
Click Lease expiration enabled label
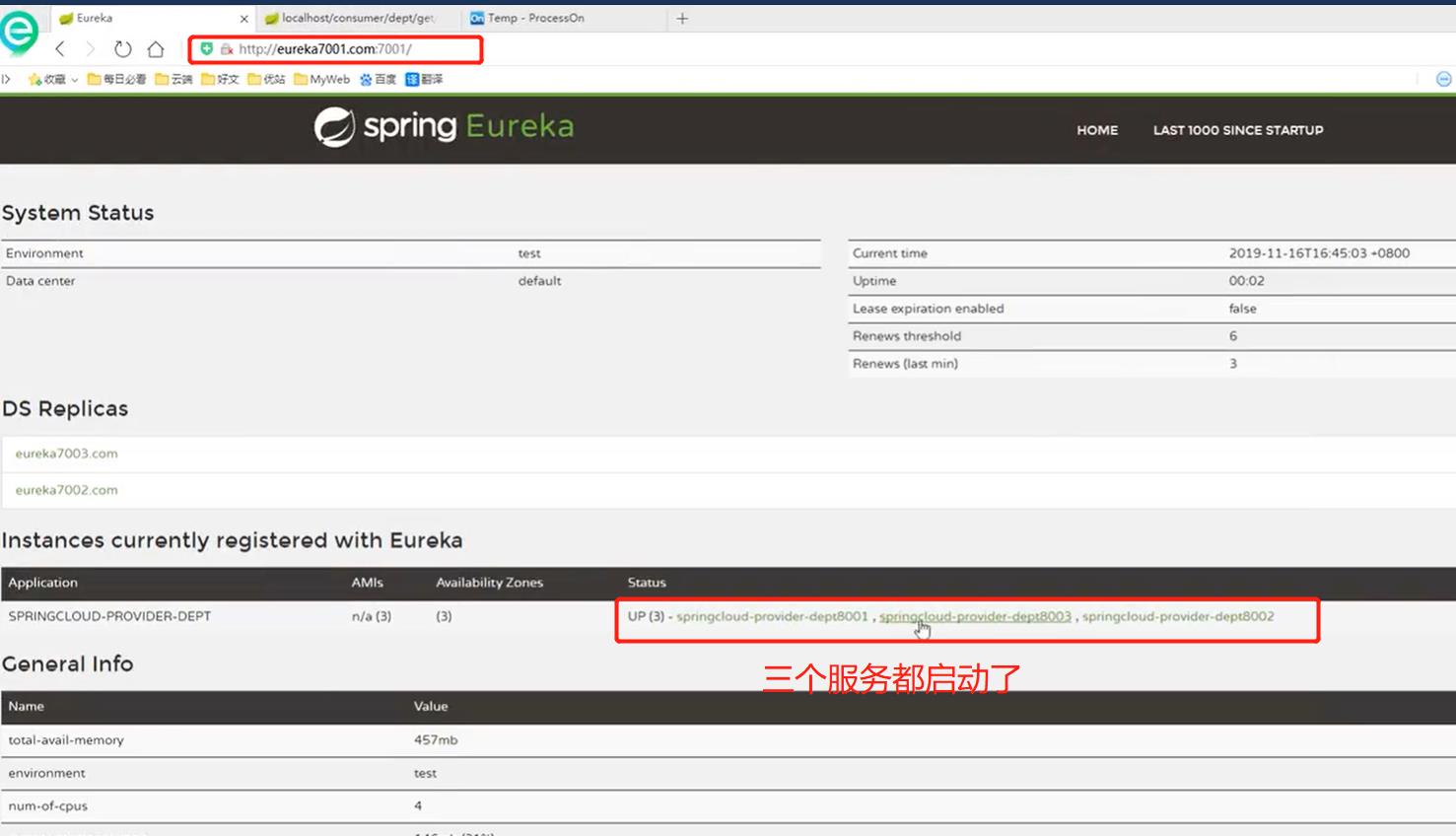pos(929,309)
